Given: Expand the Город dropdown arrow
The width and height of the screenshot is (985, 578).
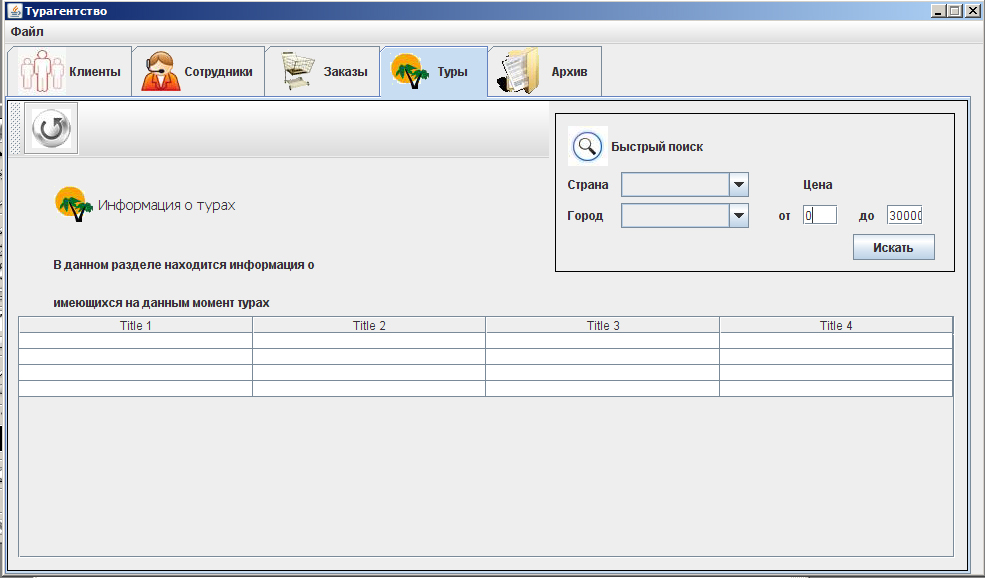Looking at the screenshot, I should point(739,215).
